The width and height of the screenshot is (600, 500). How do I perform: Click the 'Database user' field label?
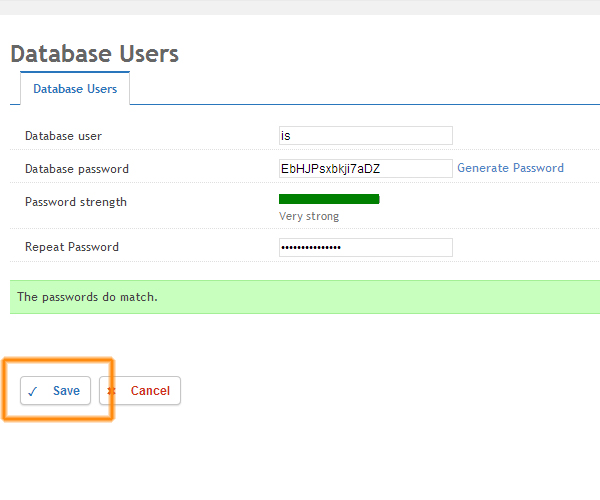coord(63,136)
